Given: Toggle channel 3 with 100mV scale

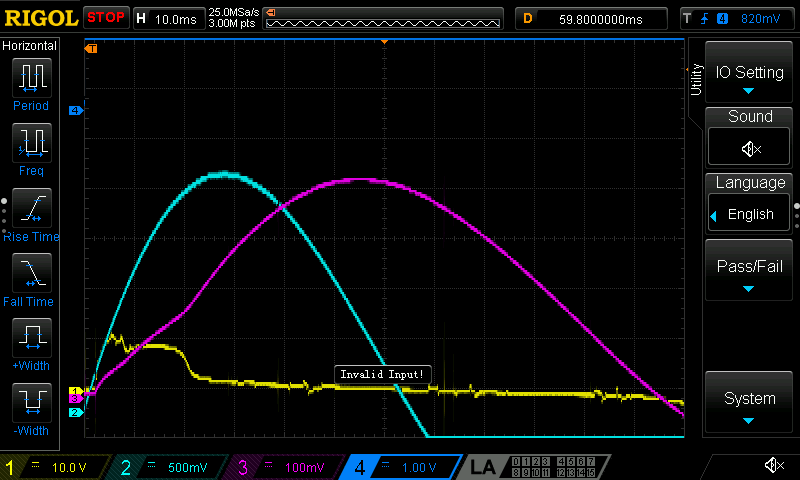Looking at the screenshot, I should click(285, 467).
